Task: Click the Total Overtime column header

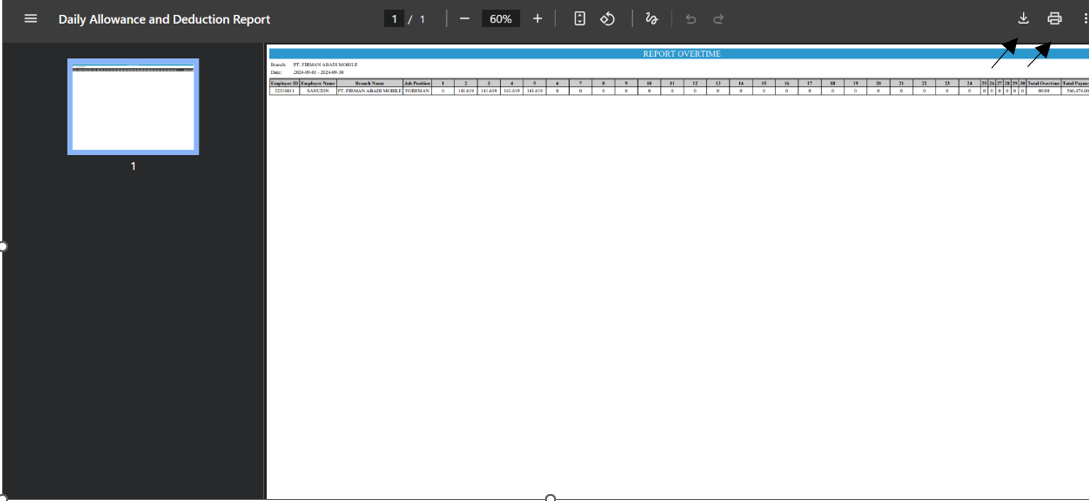Action: [1043, 83]
